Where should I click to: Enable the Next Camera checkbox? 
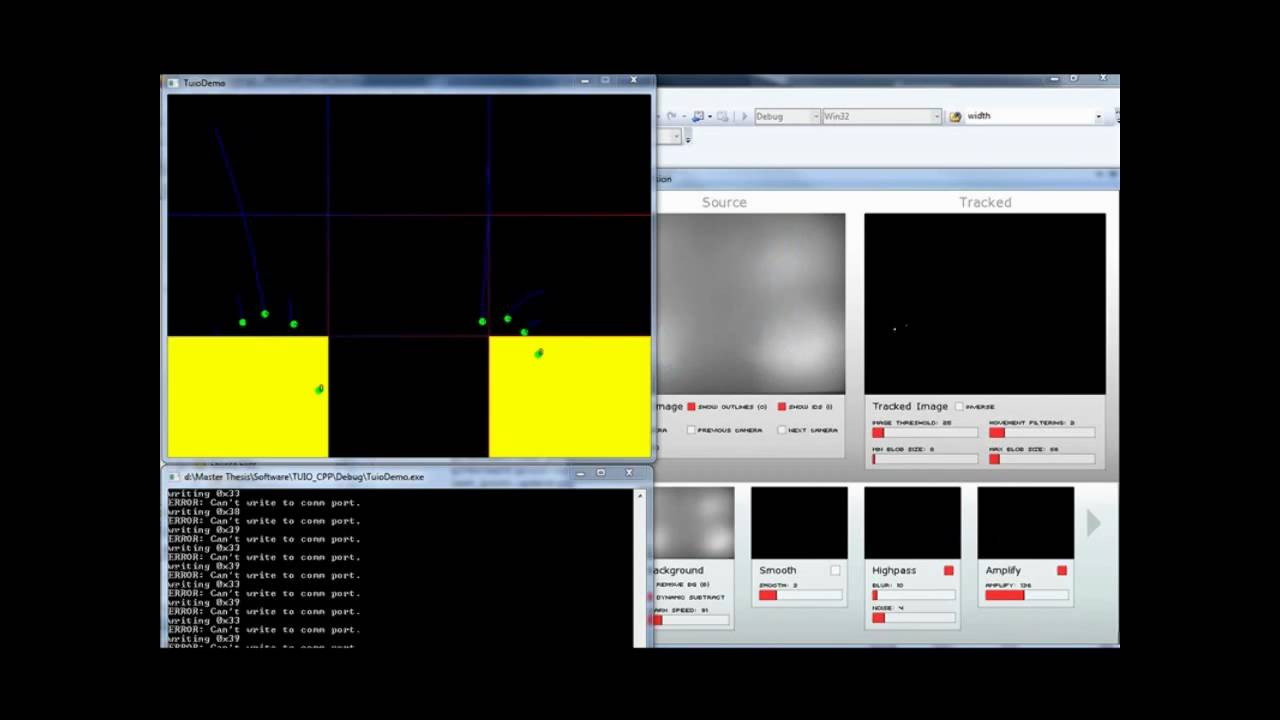point(782,430)
